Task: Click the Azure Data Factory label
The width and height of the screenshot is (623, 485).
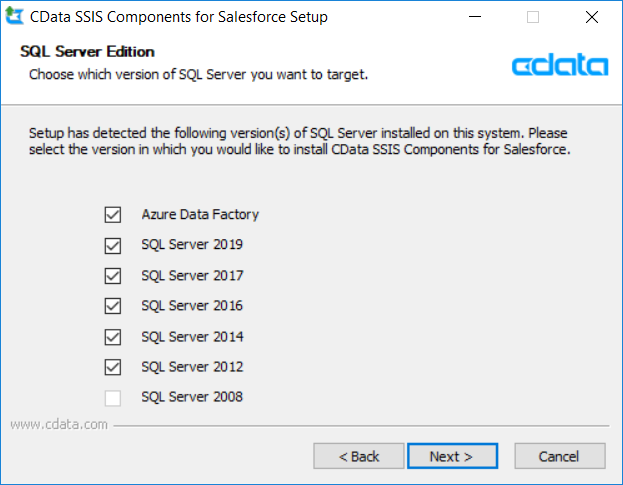Action: (x=200, y=214)
